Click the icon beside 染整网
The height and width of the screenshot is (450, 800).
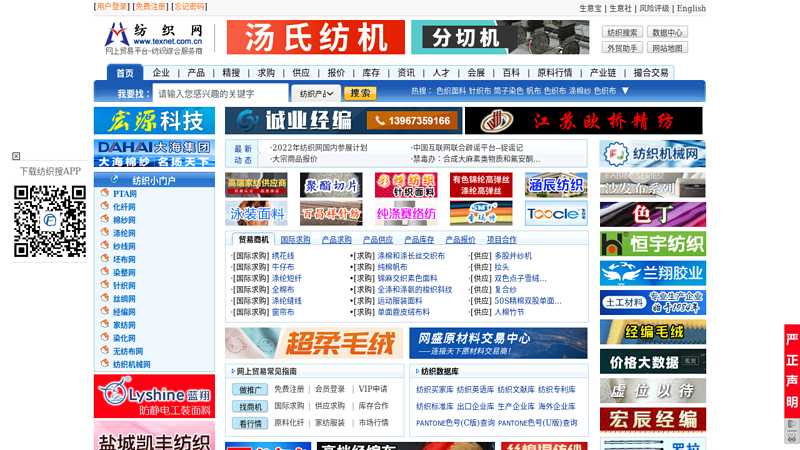(x=105, y=272)
